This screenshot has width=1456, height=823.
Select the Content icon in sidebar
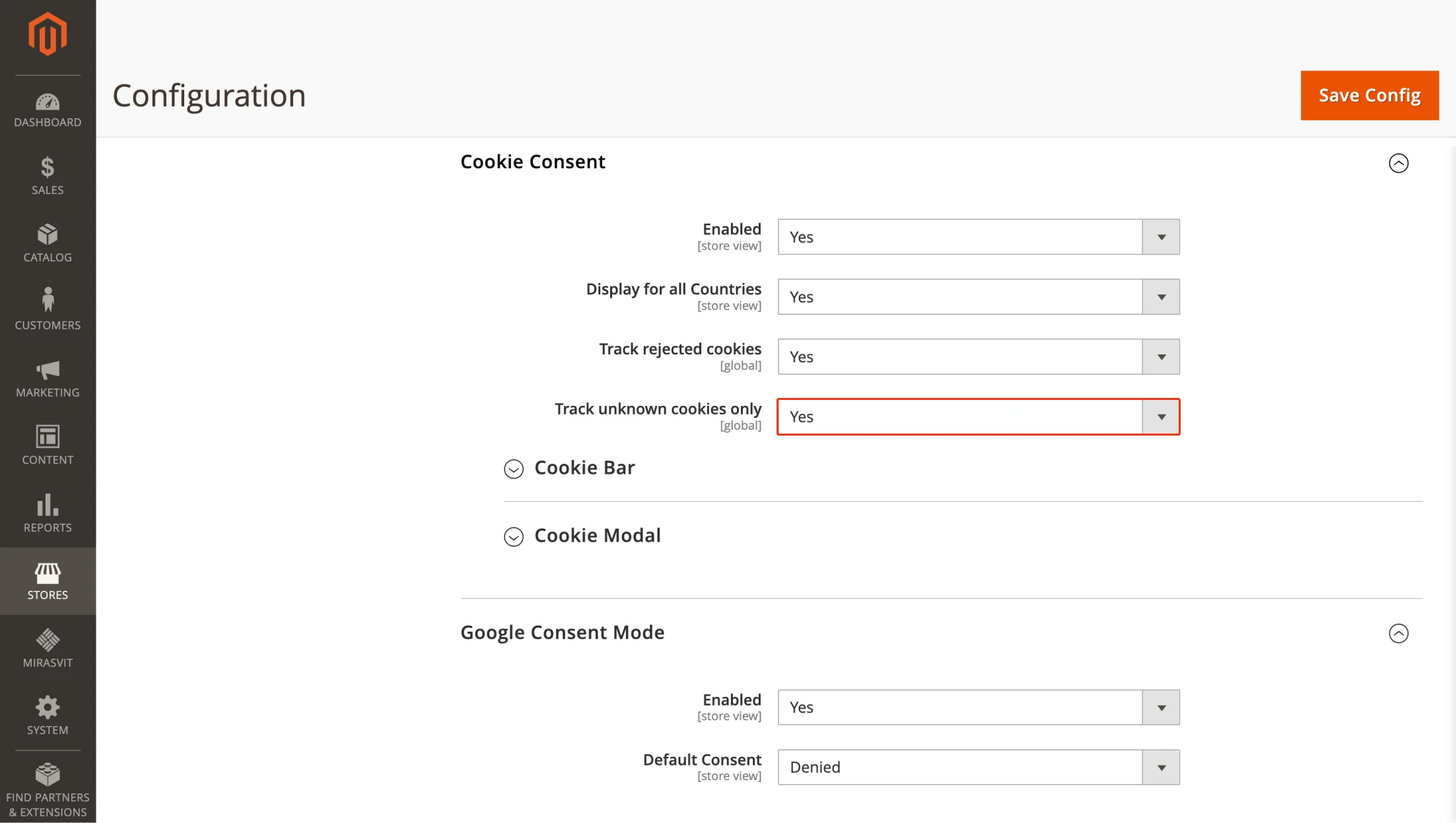click(47, 444)
